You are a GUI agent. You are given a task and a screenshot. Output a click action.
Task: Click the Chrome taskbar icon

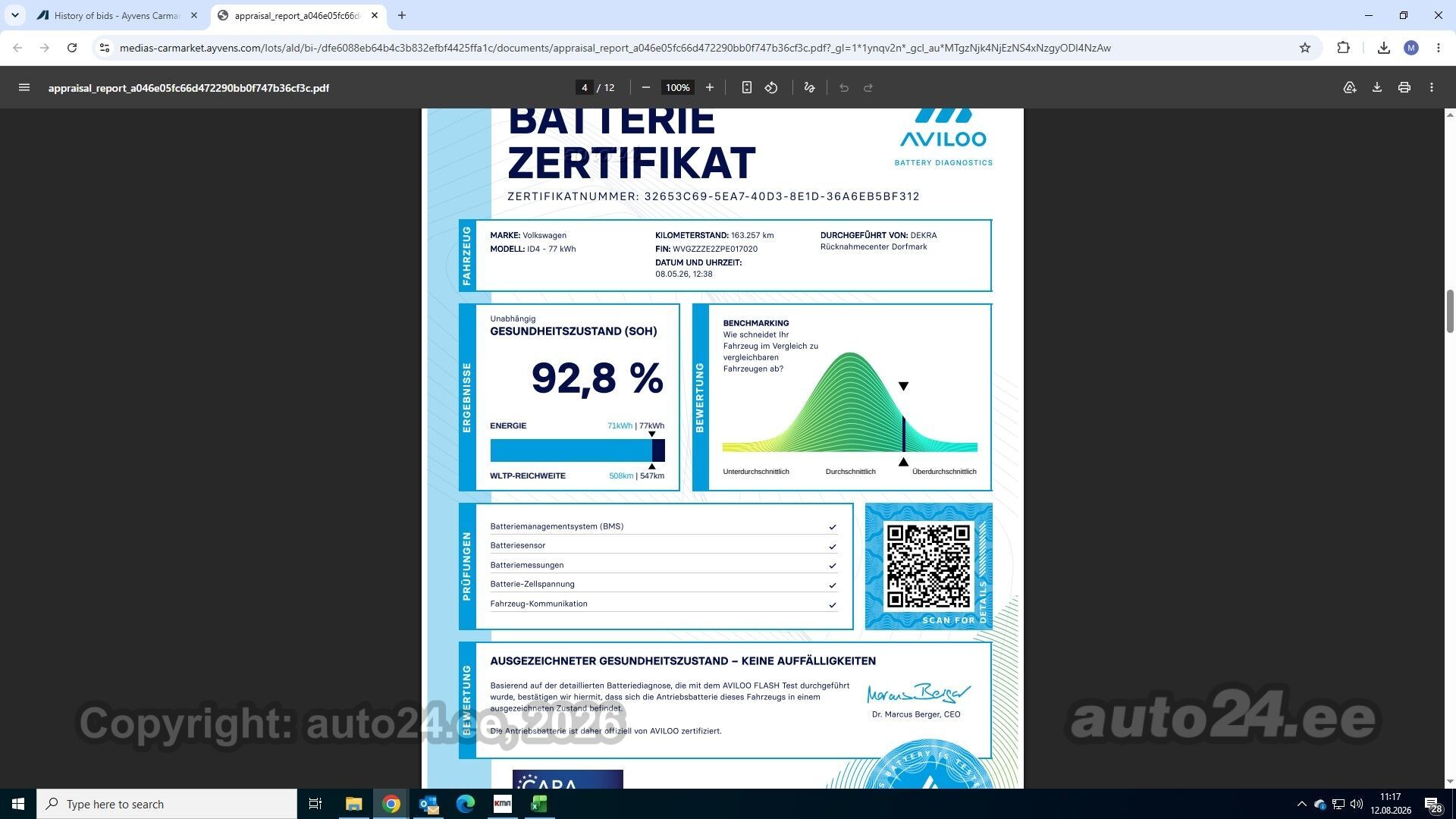coord(391,804)
